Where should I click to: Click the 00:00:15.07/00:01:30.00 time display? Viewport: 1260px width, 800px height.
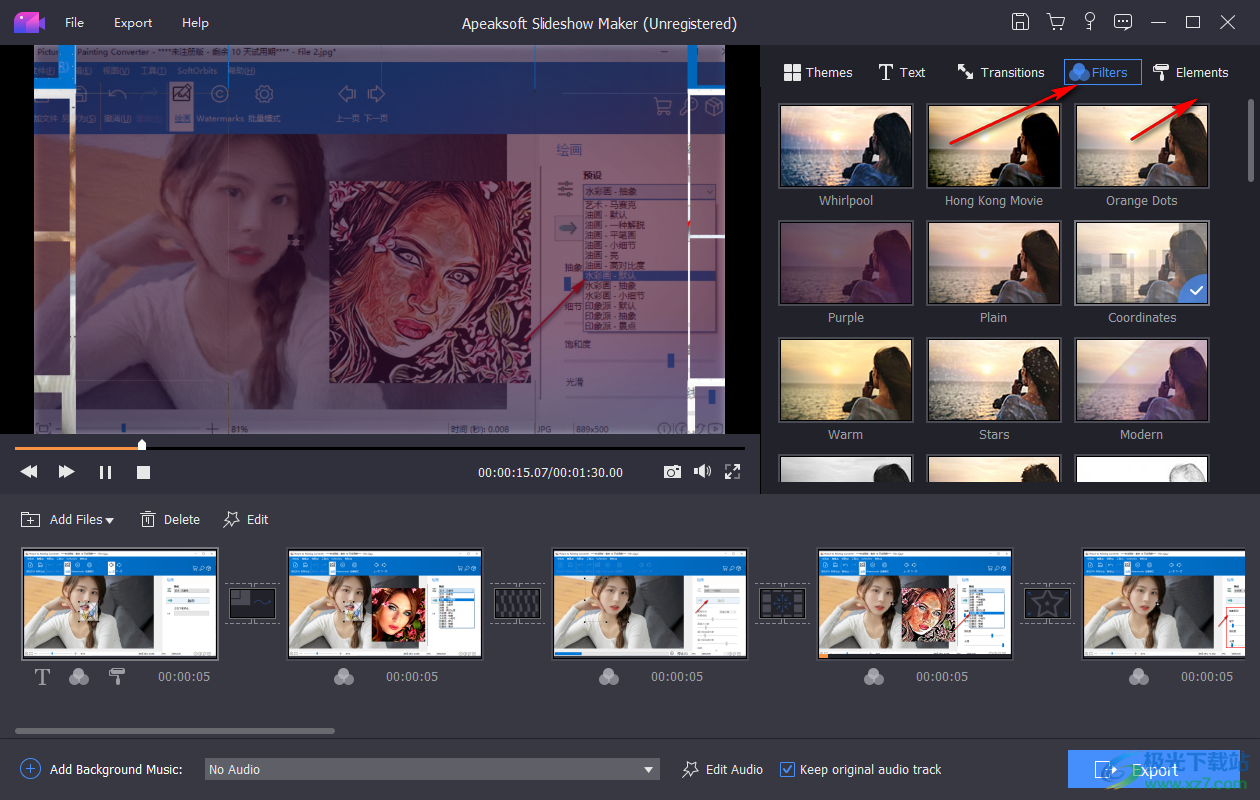(550, 472)
